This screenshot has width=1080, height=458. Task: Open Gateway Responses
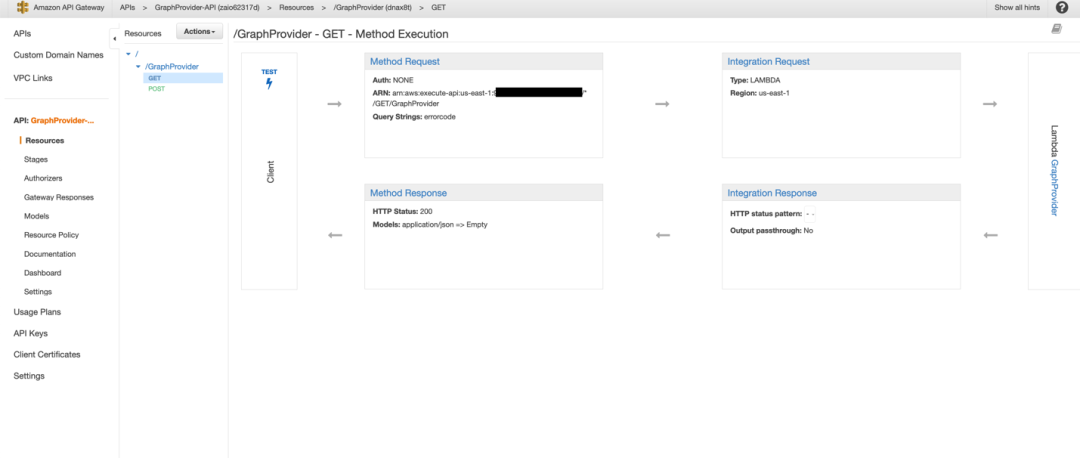tap(59, 197)
